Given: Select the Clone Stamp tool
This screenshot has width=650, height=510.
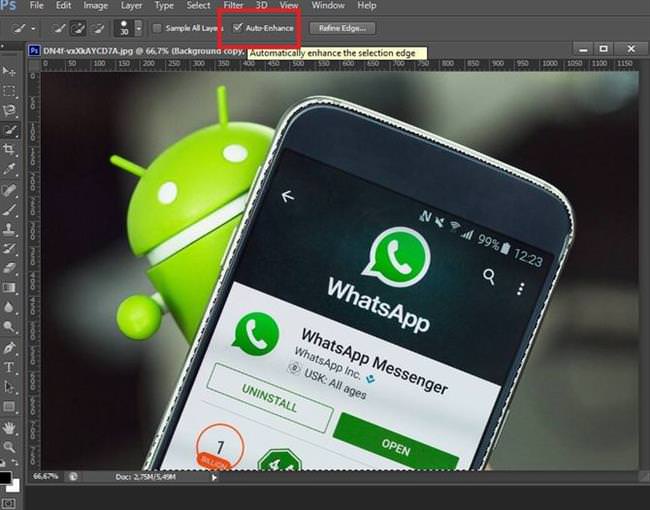Looking at the screenshot, I should (x=9, y=228).
